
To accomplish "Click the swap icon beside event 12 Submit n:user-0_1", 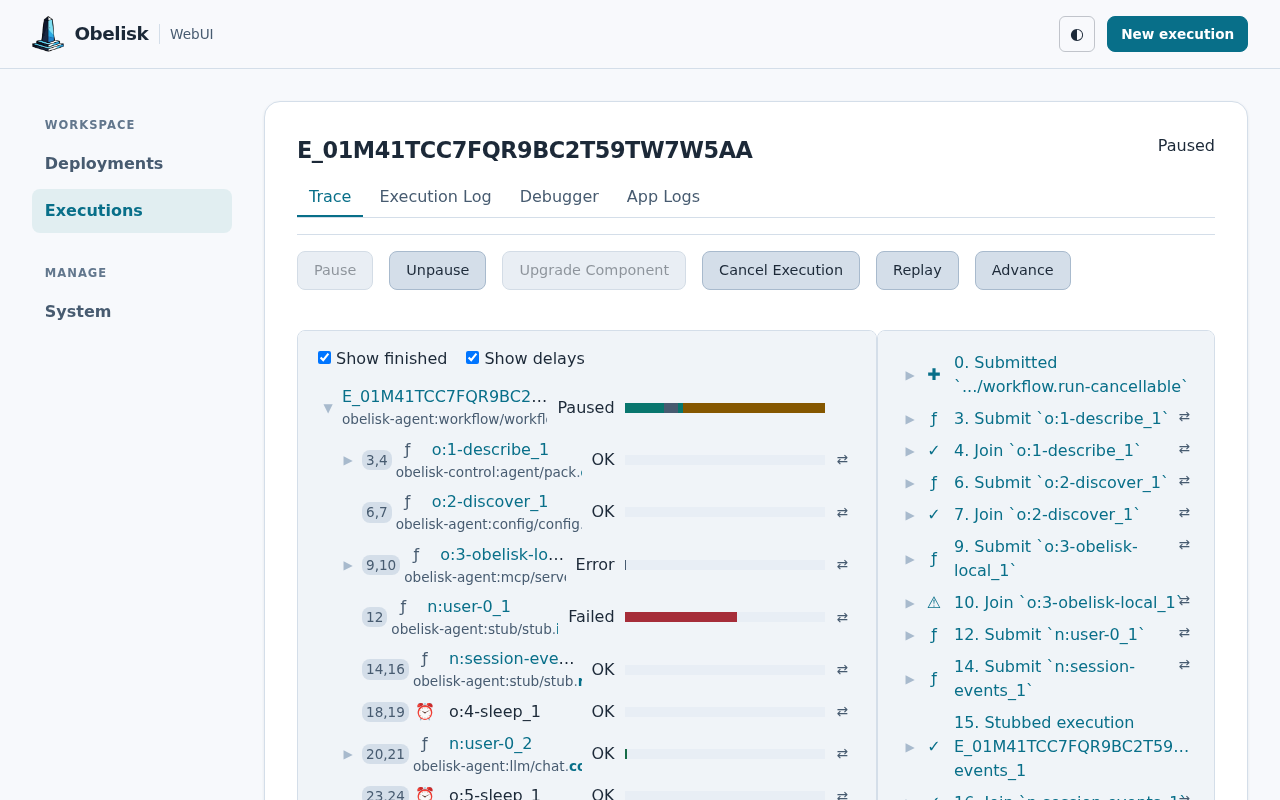I will (x=1184, y=633).
